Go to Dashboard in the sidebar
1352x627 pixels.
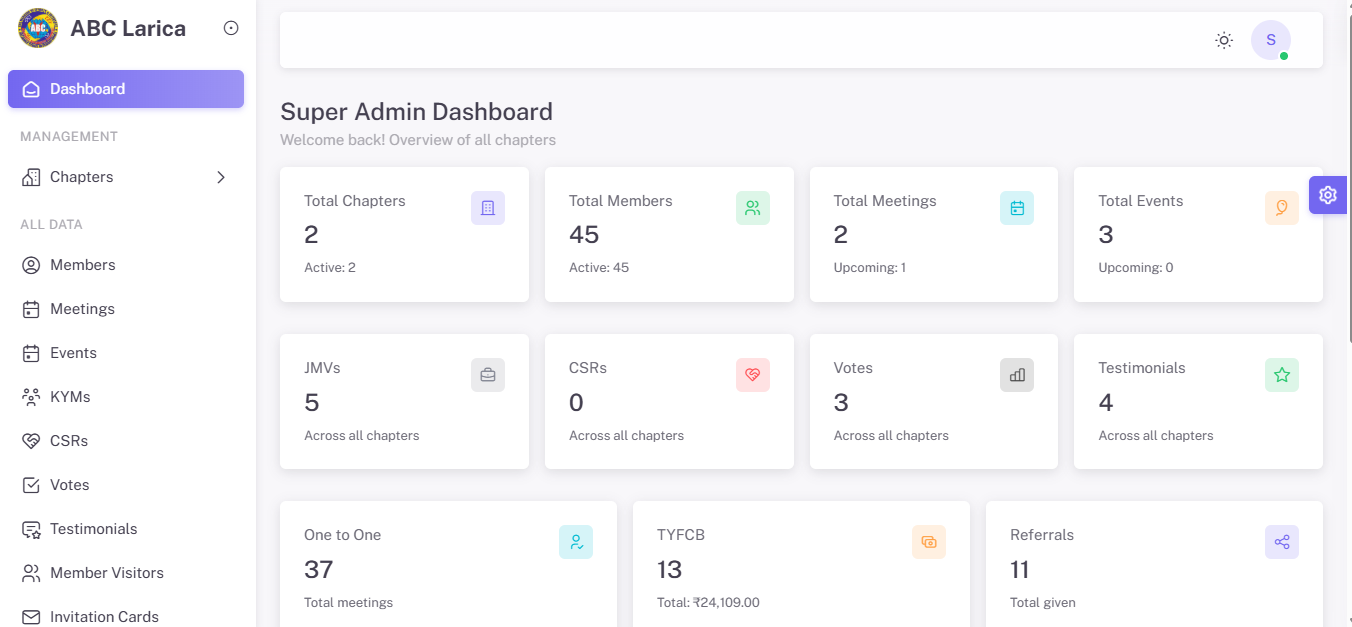pos(126,89)
